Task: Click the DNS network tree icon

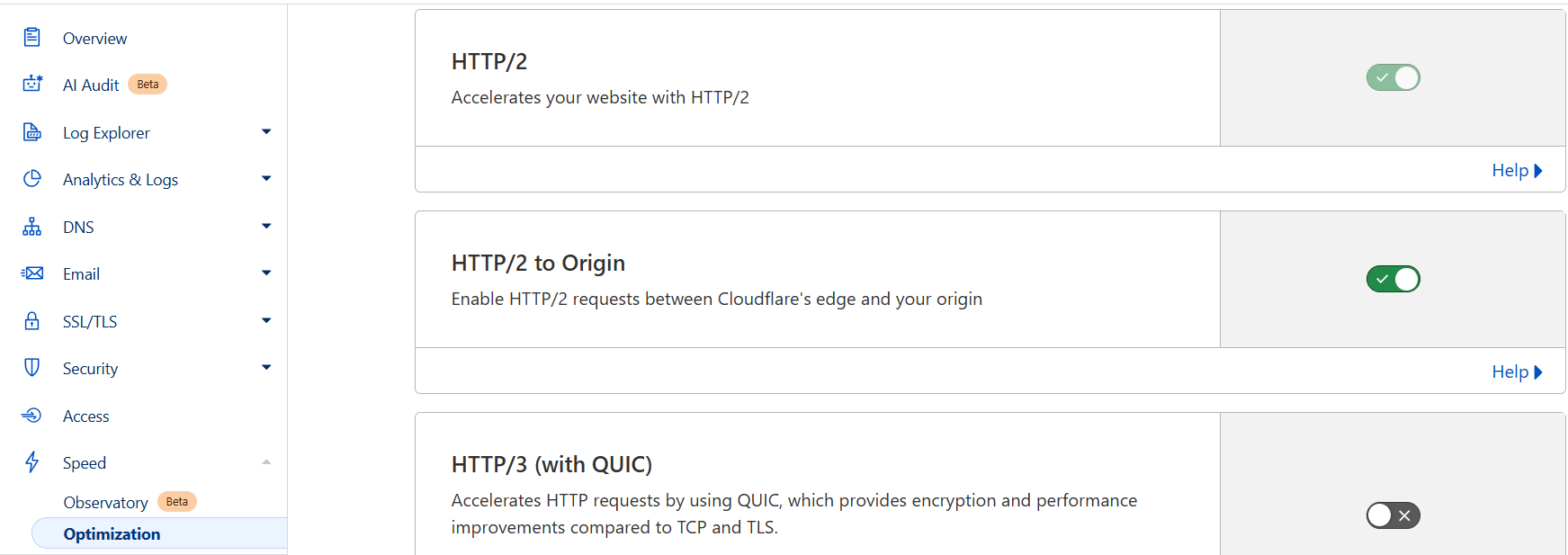Action: (x=32, y=226)
